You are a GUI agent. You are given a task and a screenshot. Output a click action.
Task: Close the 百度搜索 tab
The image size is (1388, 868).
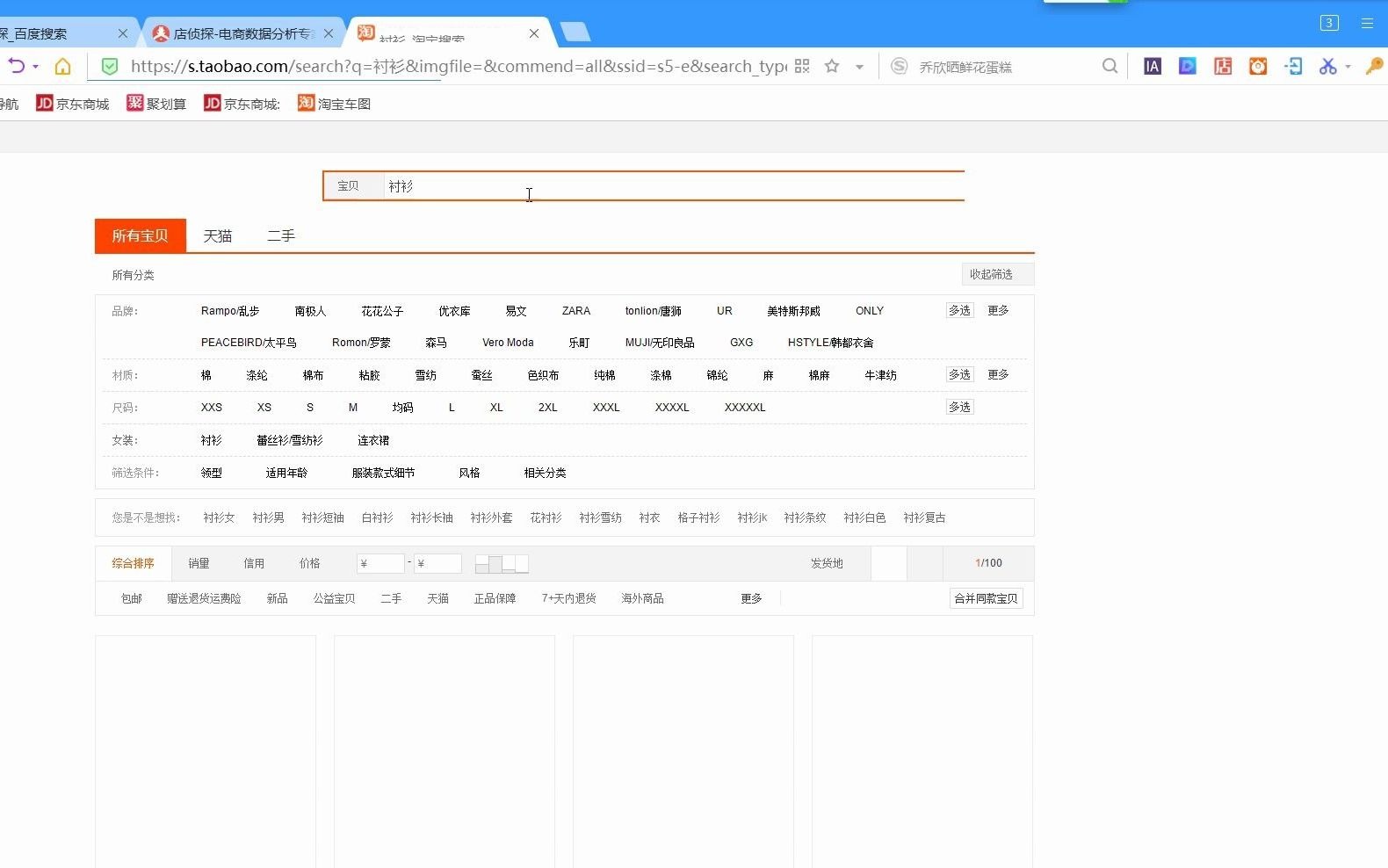(x=123, y=33)
